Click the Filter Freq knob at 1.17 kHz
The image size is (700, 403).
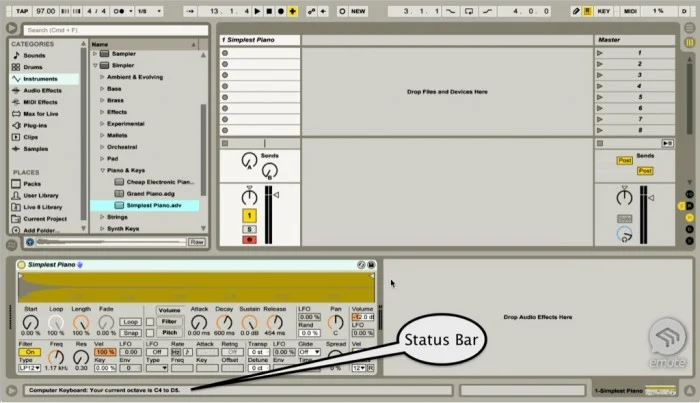pos(56,357)
